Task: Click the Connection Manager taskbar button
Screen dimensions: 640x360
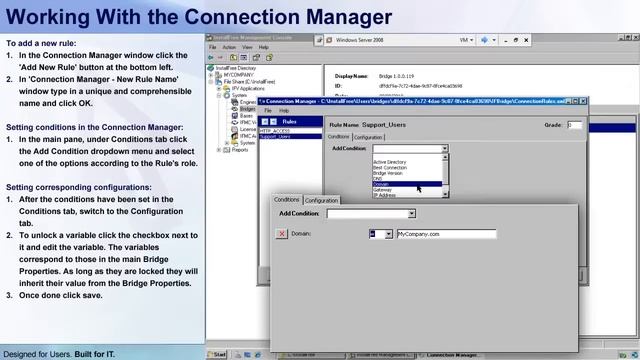Action: (451, 355)
